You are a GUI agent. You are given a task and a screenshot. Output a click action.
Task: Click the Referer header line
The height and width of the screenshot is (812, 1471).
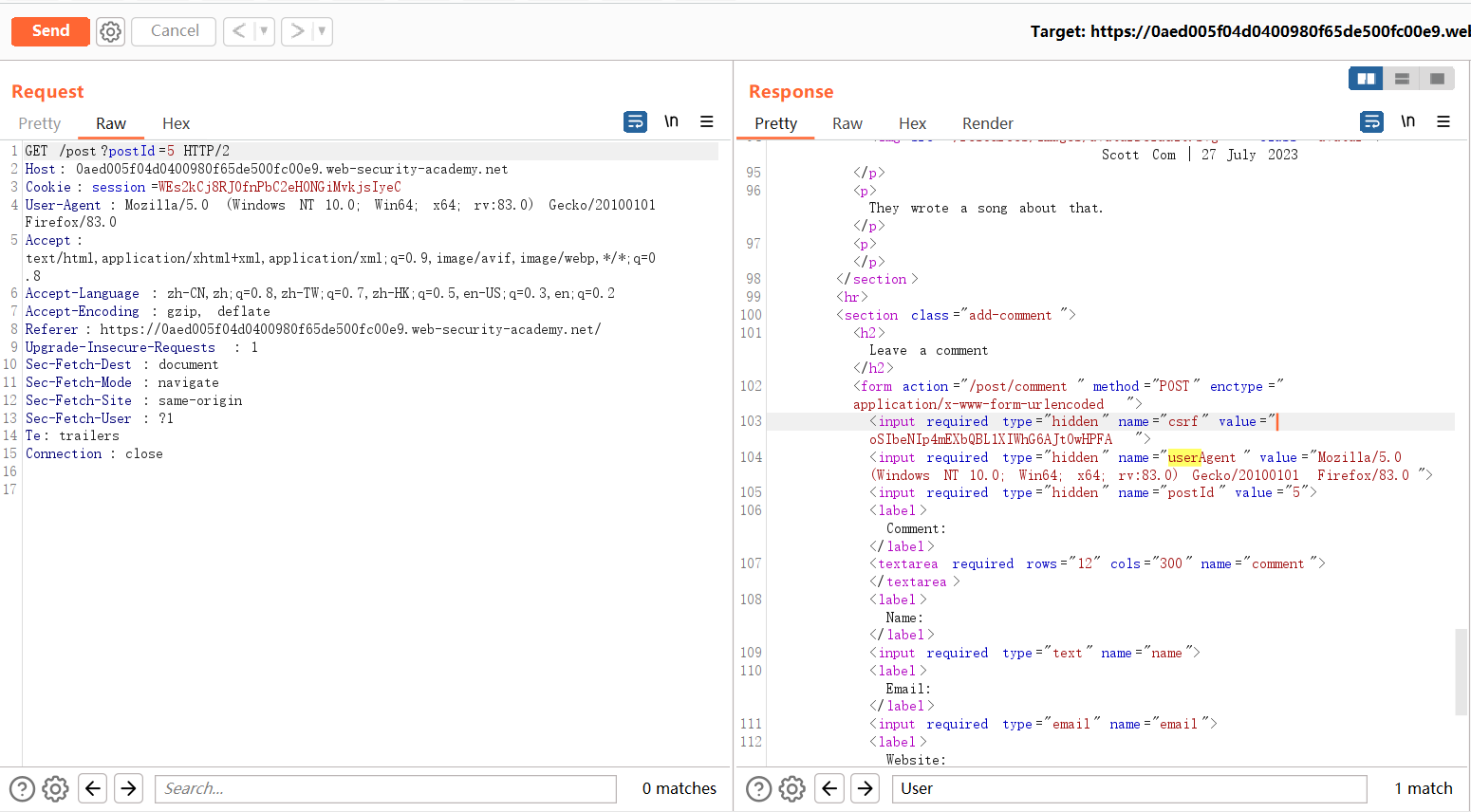click(313, 329)
